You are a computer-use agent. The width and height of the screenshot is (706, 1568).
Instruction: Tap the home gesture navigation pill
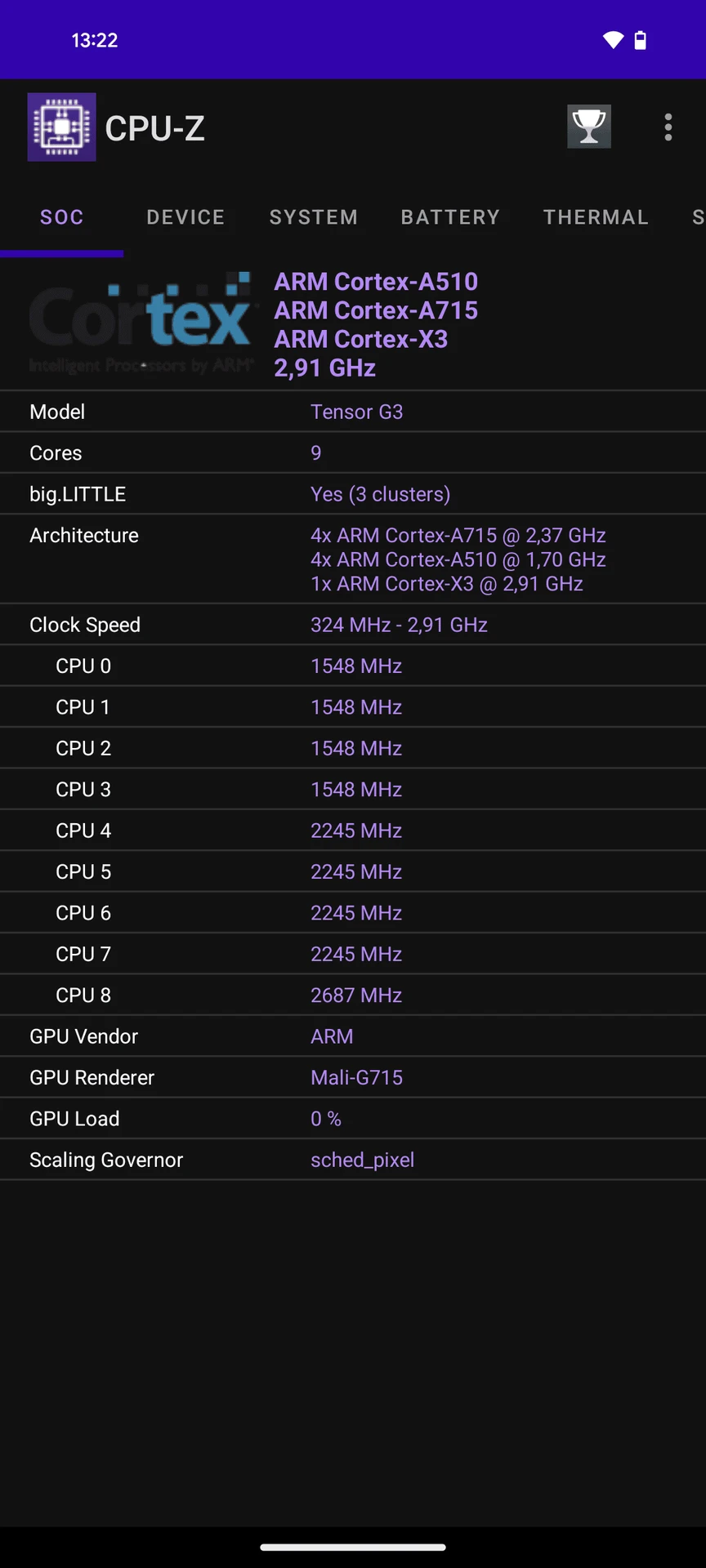tap(353, 1547)
